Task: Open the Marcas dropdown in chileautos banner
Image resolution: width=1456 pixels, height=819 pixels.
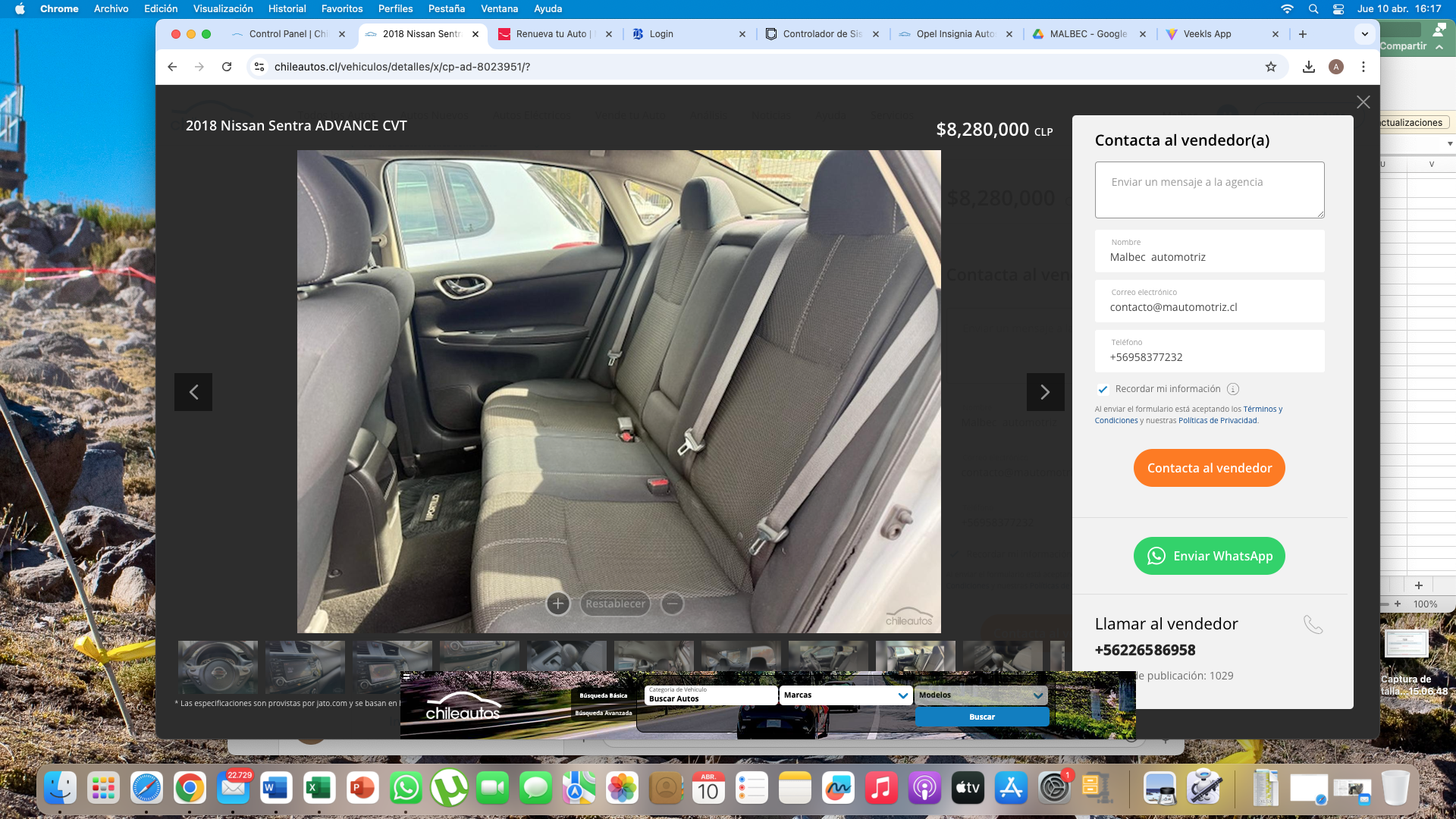Action: click(x=846, y=695)
